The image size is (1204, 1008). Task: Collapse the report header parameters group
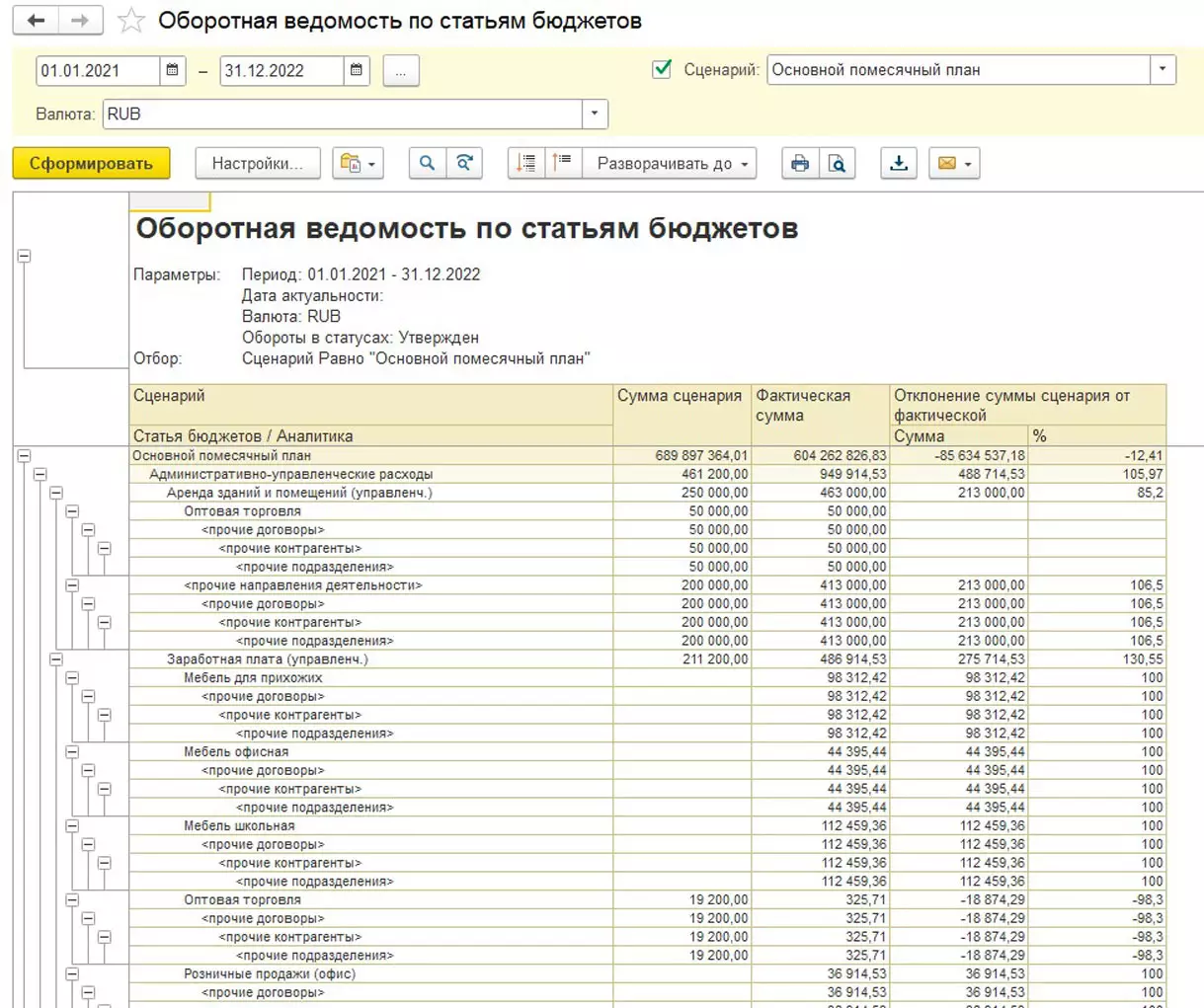24,256
